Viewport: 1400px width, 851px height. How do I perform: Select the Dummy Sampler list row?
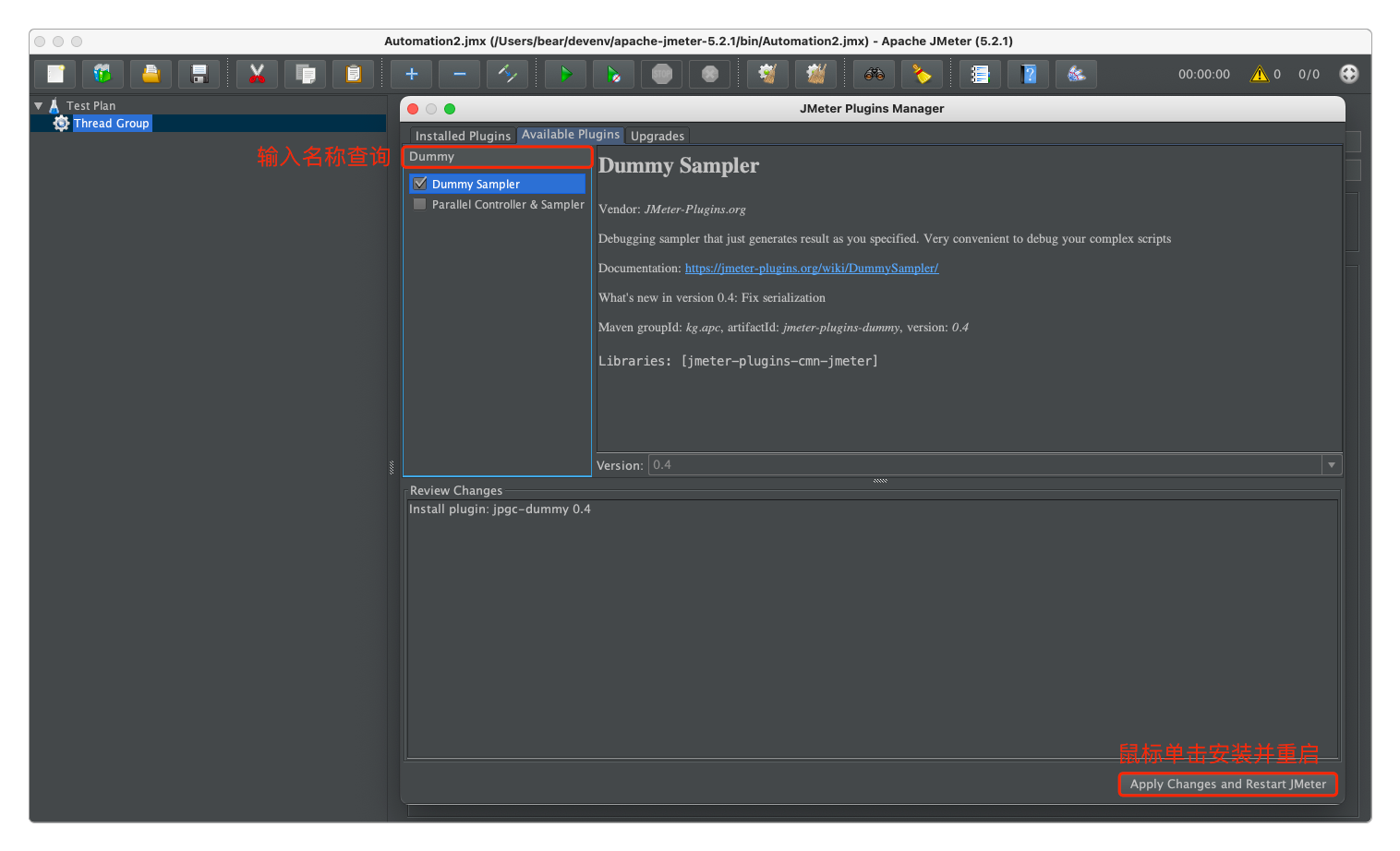click(x=498, y=184)
